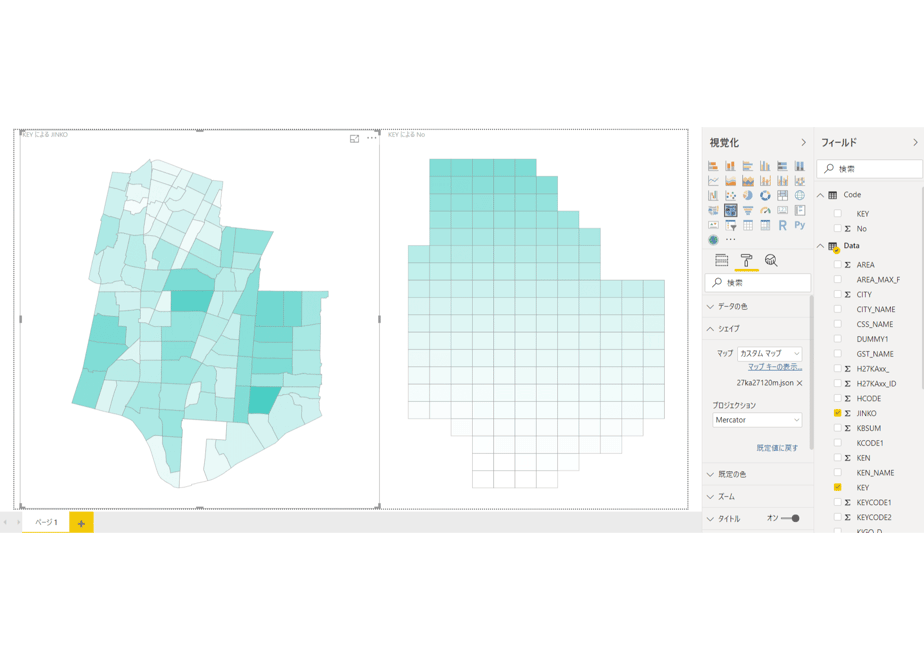Expand the データの色 section
The width and height of the screenshot is (924, 660).
pos(757,306)
